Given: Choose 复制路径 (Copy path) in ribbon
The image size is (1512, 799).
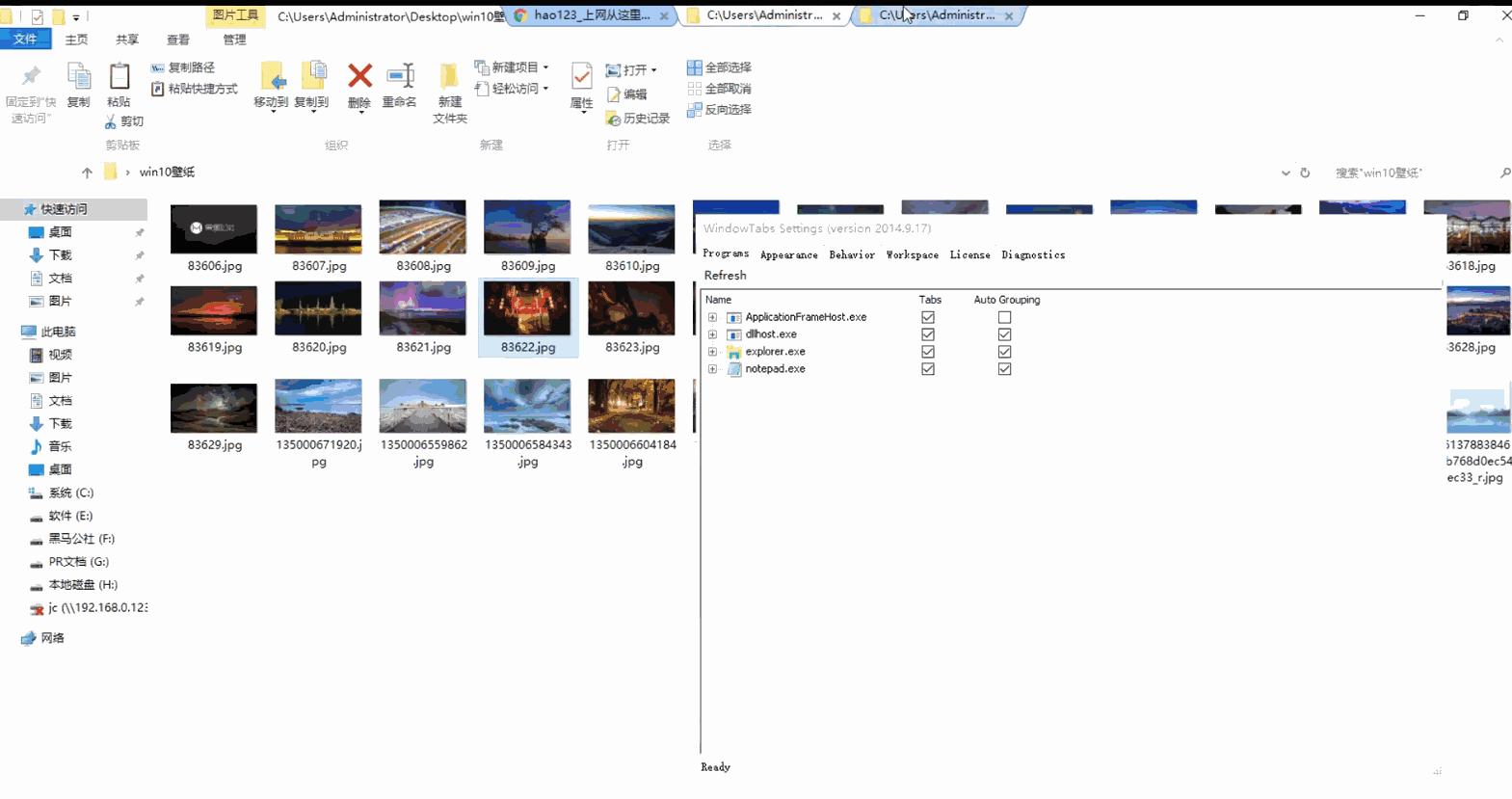Looking at the screenshot, I should (x=183, y=67).
